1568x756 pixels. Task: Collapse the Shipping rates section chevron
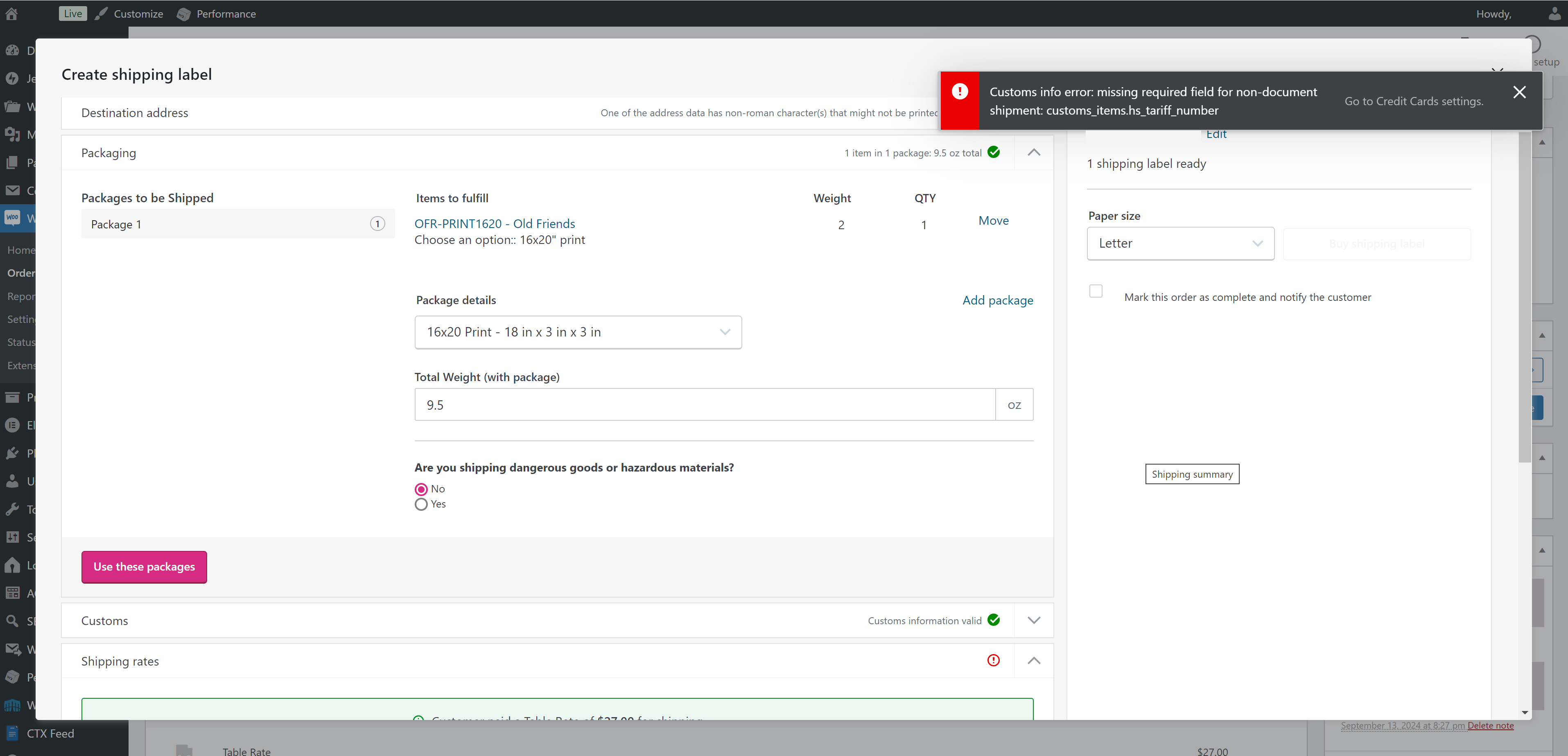[x=1034, y=661]
